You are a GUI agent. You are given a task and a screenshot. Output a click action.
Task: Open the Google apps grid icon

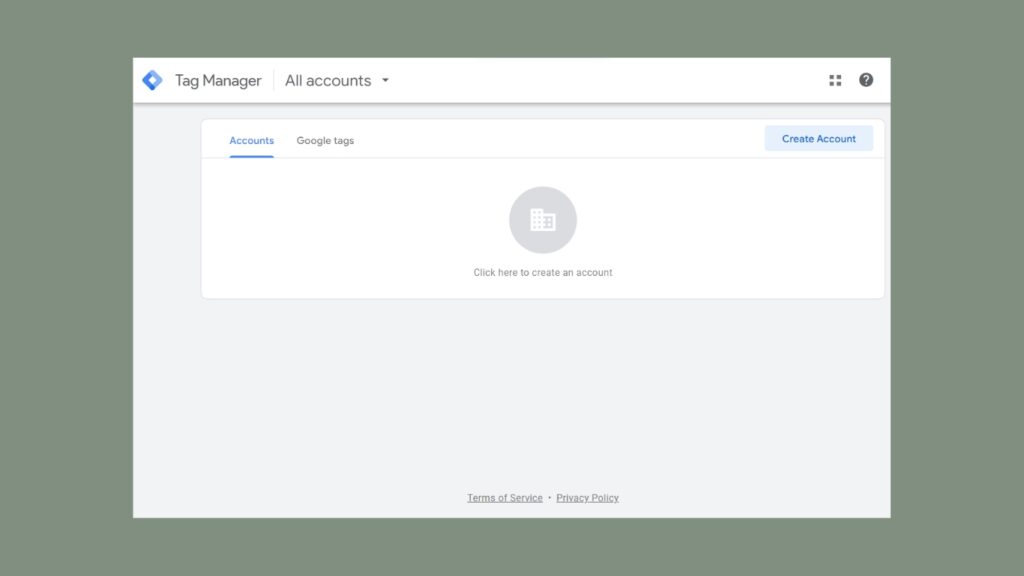coord(835,80)
